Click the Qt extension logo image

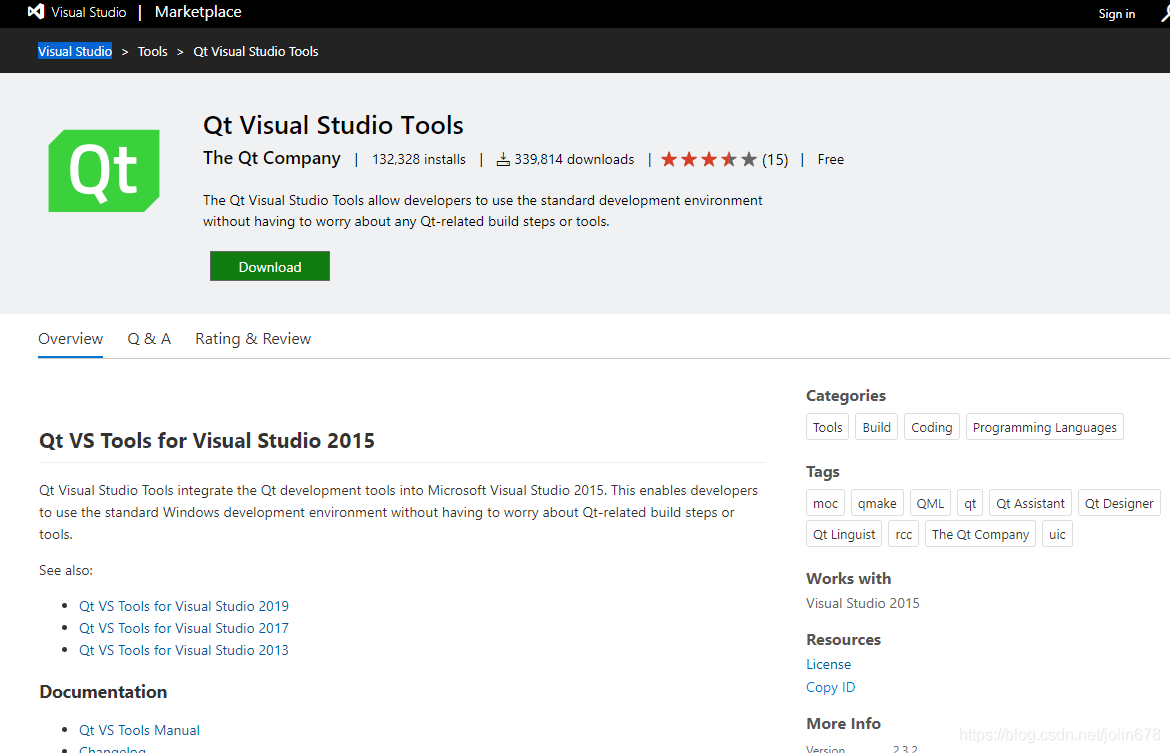[104, 171]
